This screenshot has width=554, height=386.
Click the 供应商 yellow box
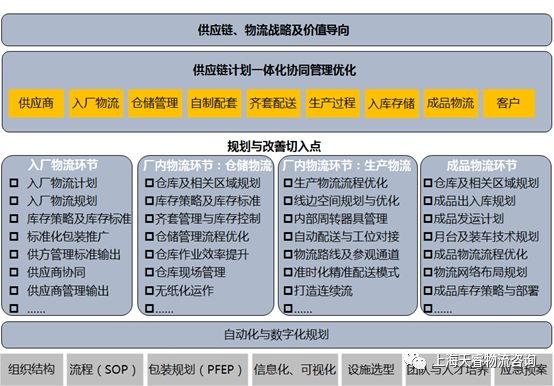36,103
